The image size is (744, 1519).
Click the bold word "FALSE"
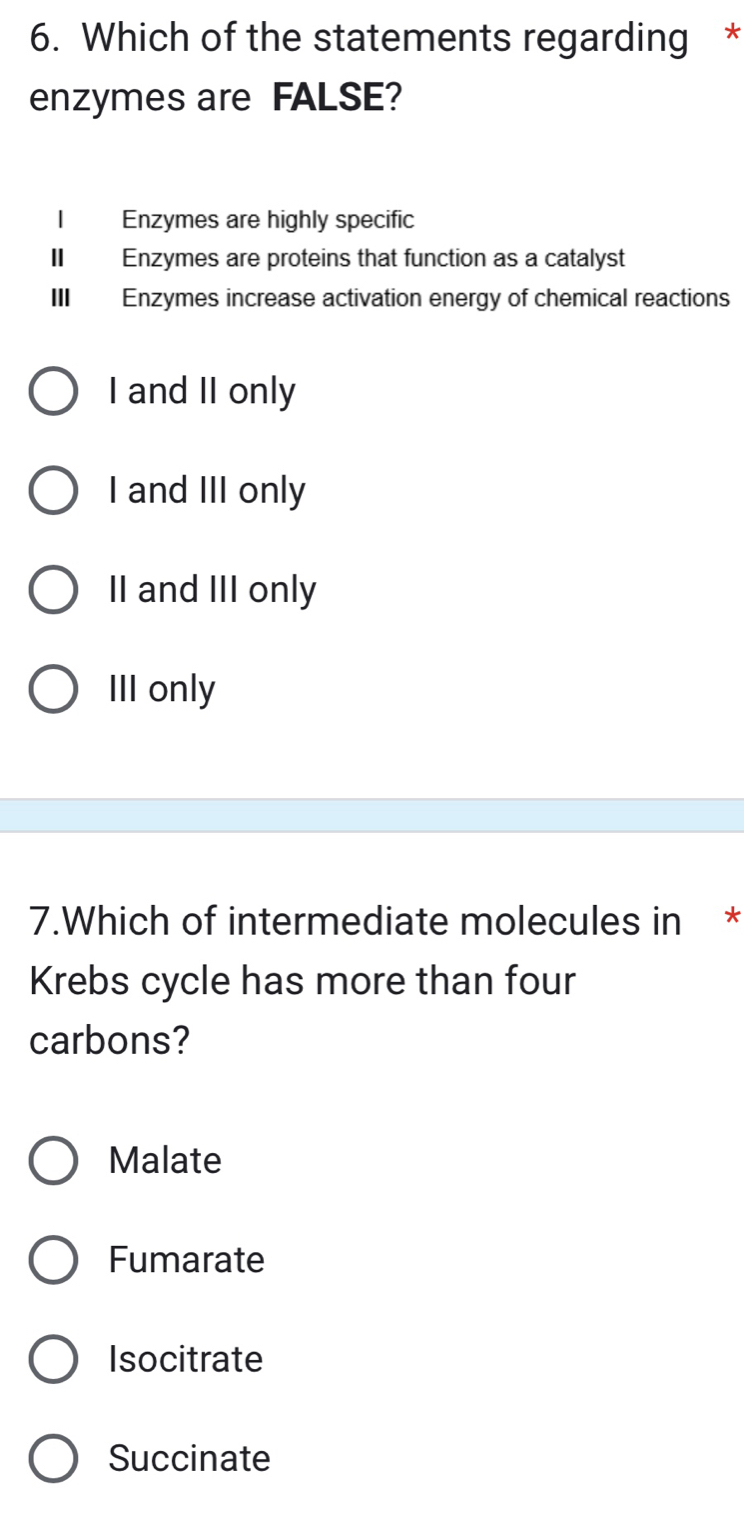(x=328, y=97)
